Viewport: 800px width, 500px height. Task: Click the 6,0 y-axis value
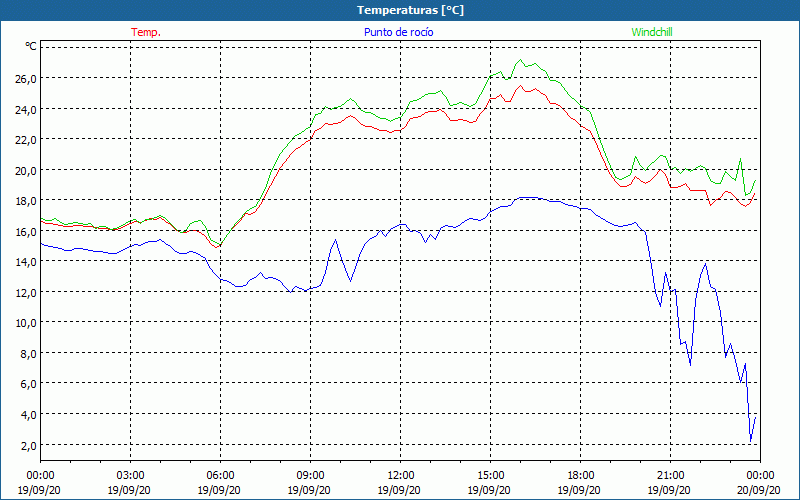(28, 384)
